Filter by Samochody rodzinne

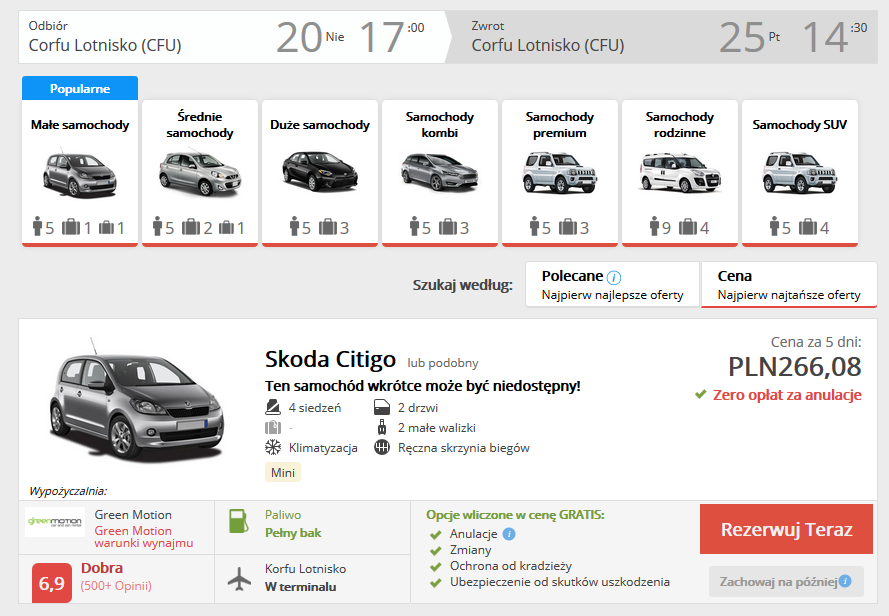click(680, 173)
